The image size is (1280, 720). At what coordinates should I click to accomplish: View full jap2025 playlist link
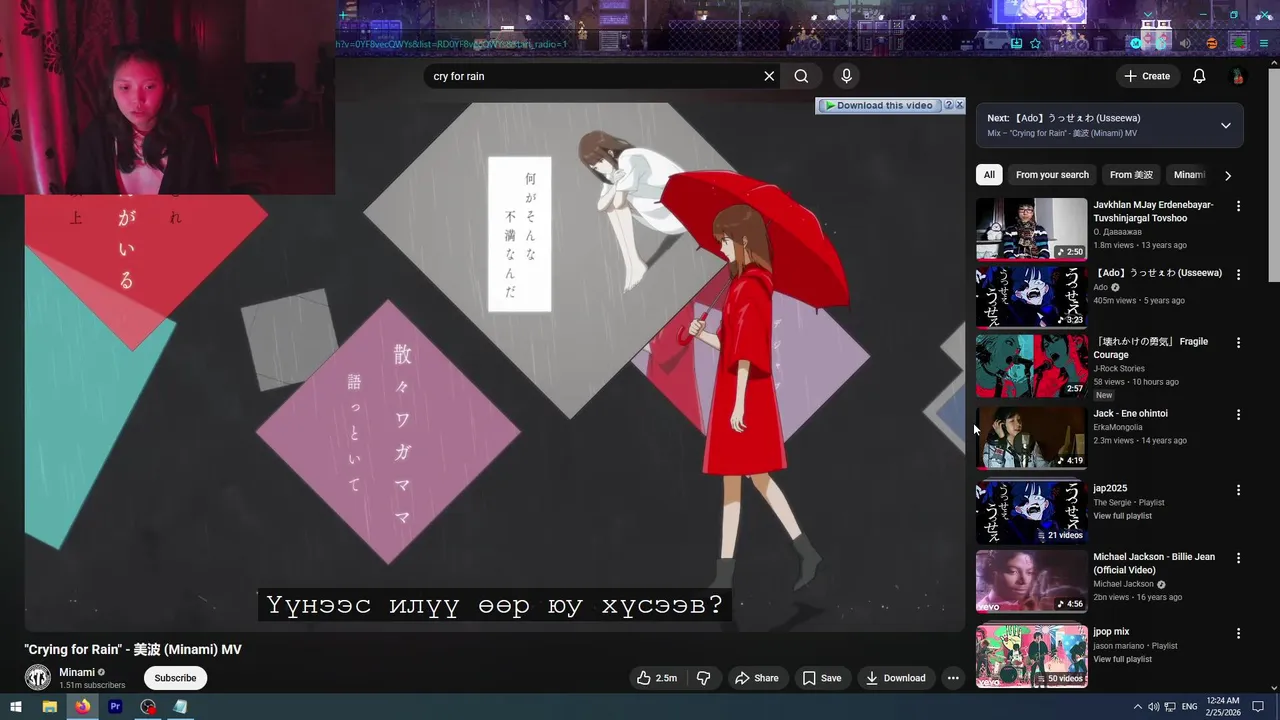tap(1122, 516)
